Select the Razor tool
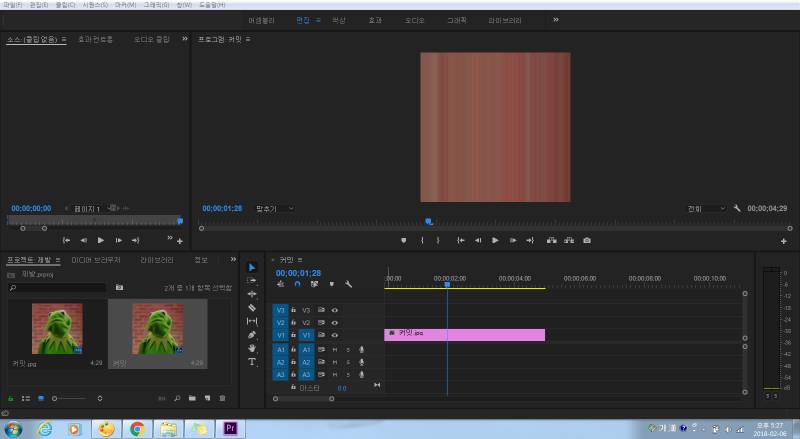Viewport: 800px width, 439px height. [252, 307]
